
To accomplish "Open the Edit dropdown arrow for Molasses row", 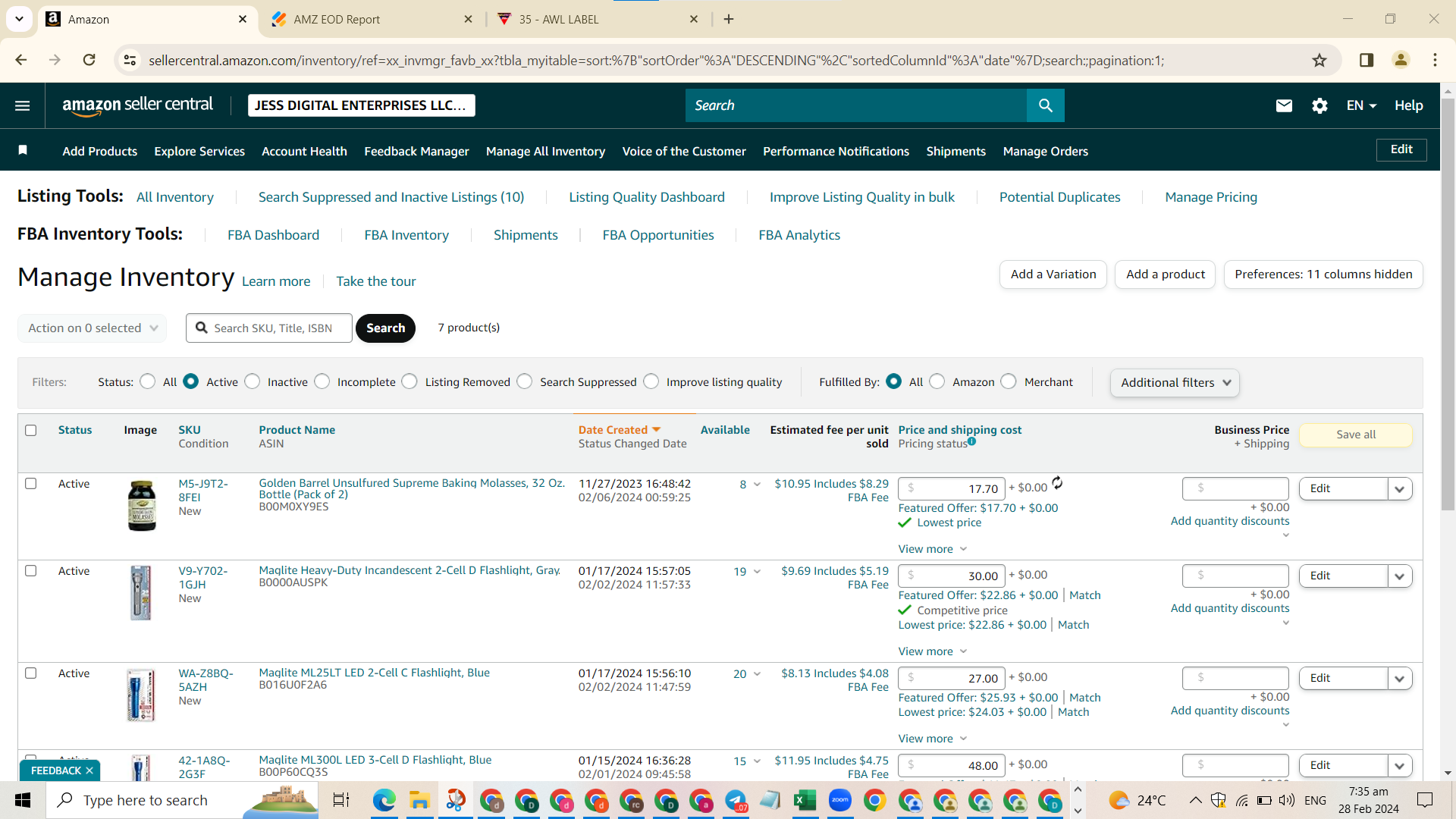I will tap(1400, 489).
